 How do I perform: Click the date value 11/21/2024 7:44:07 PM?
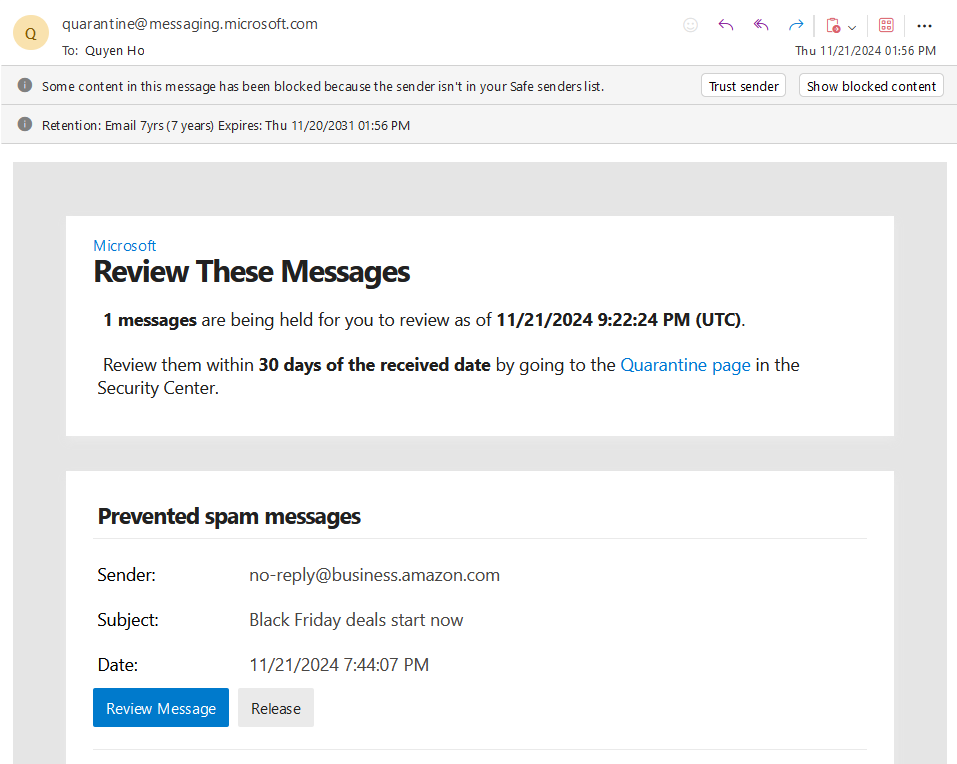tap(339, 665)
